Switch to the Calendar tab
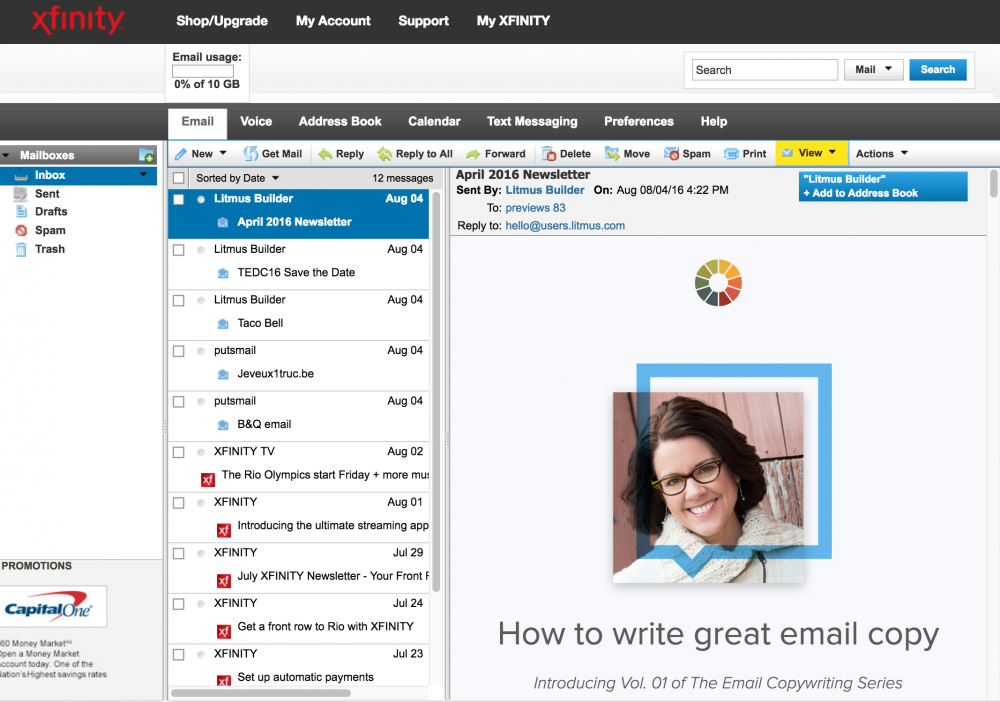This screenshot has width=1000, height=702. 434,121
